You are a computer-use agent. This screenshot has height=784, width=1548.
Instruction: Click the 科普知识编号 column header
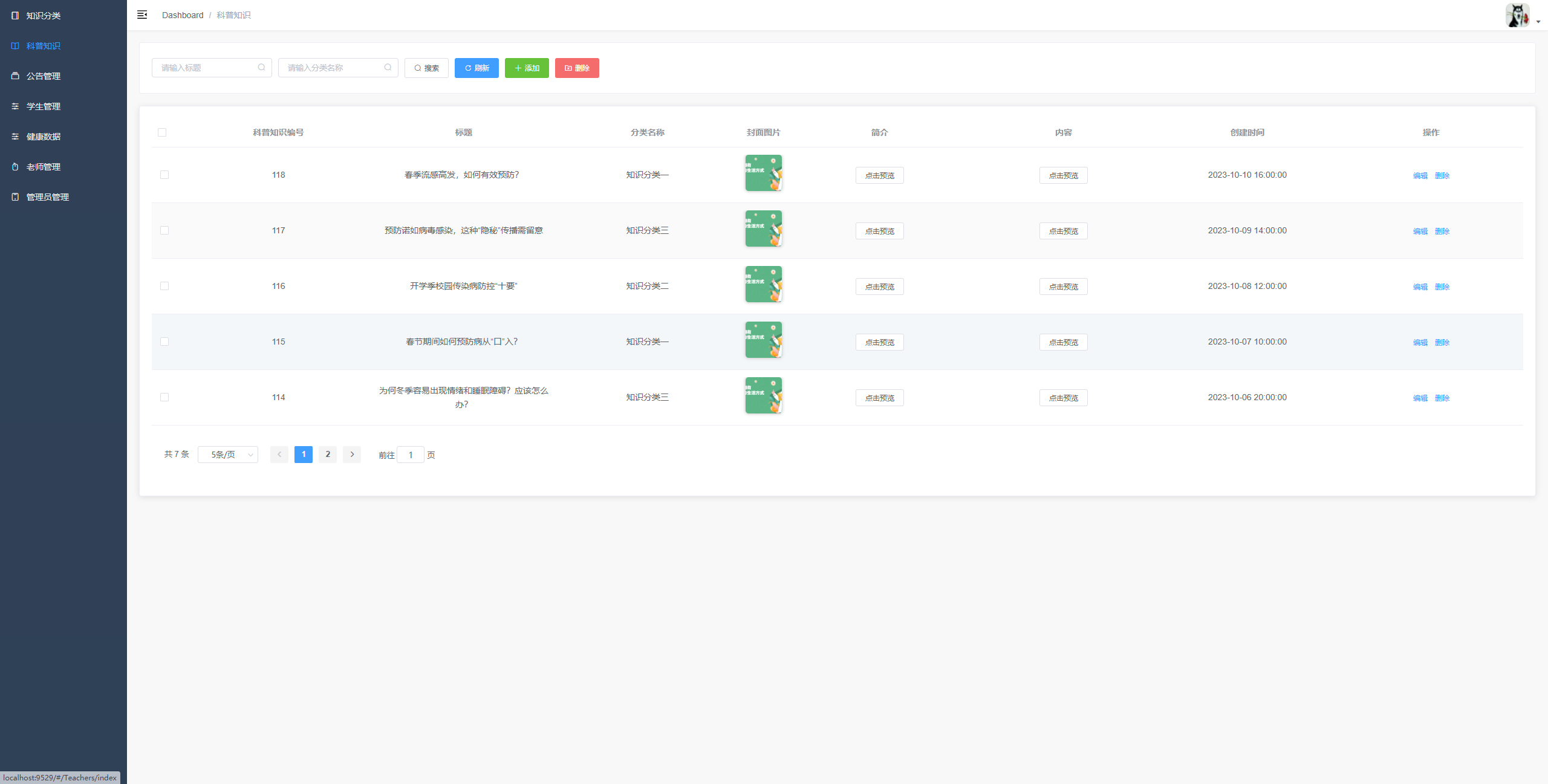[278, 132]
